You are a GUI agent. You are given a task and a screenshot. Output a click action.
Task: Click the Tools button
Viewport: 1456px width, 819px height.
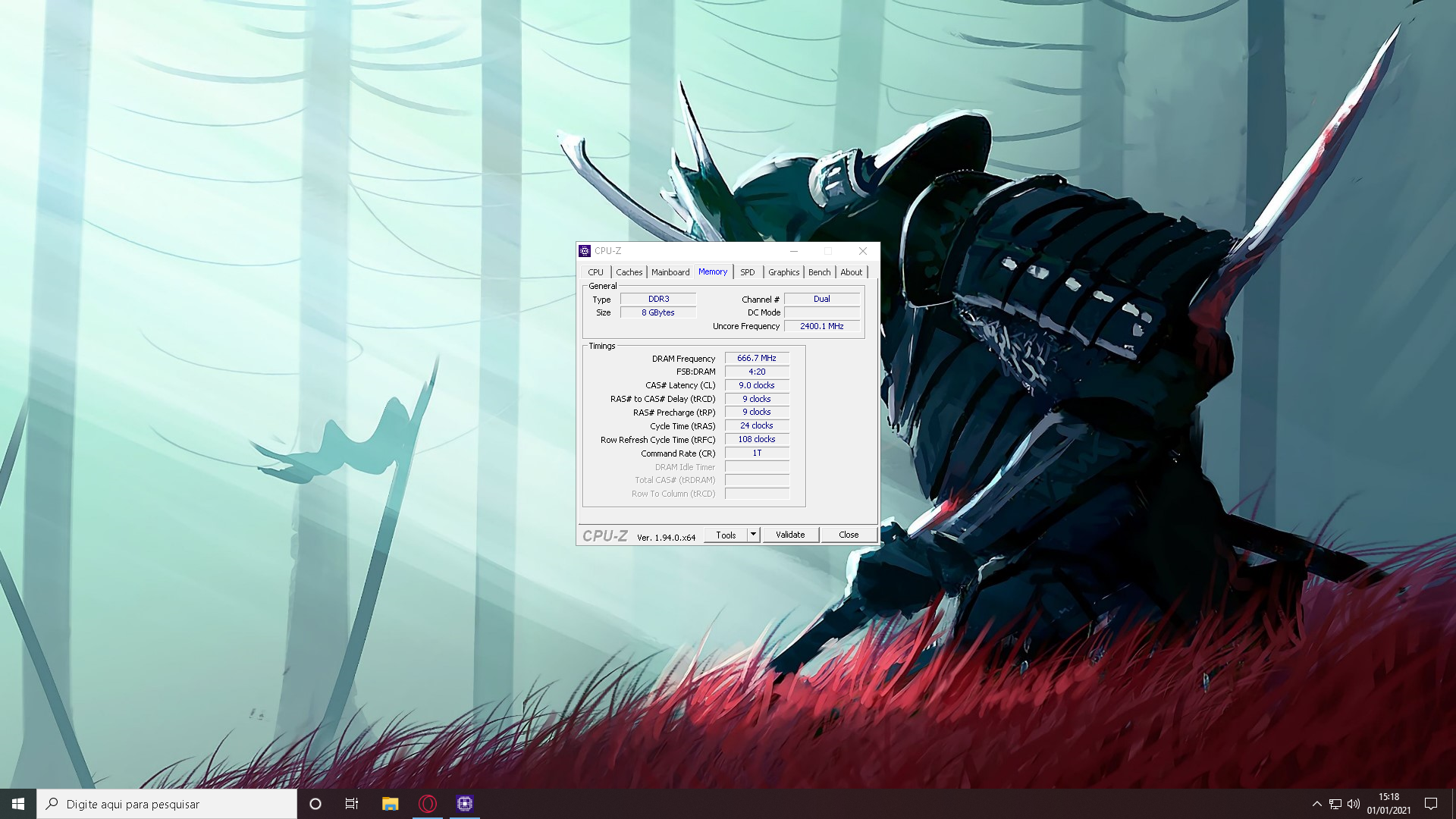[726, 535]
